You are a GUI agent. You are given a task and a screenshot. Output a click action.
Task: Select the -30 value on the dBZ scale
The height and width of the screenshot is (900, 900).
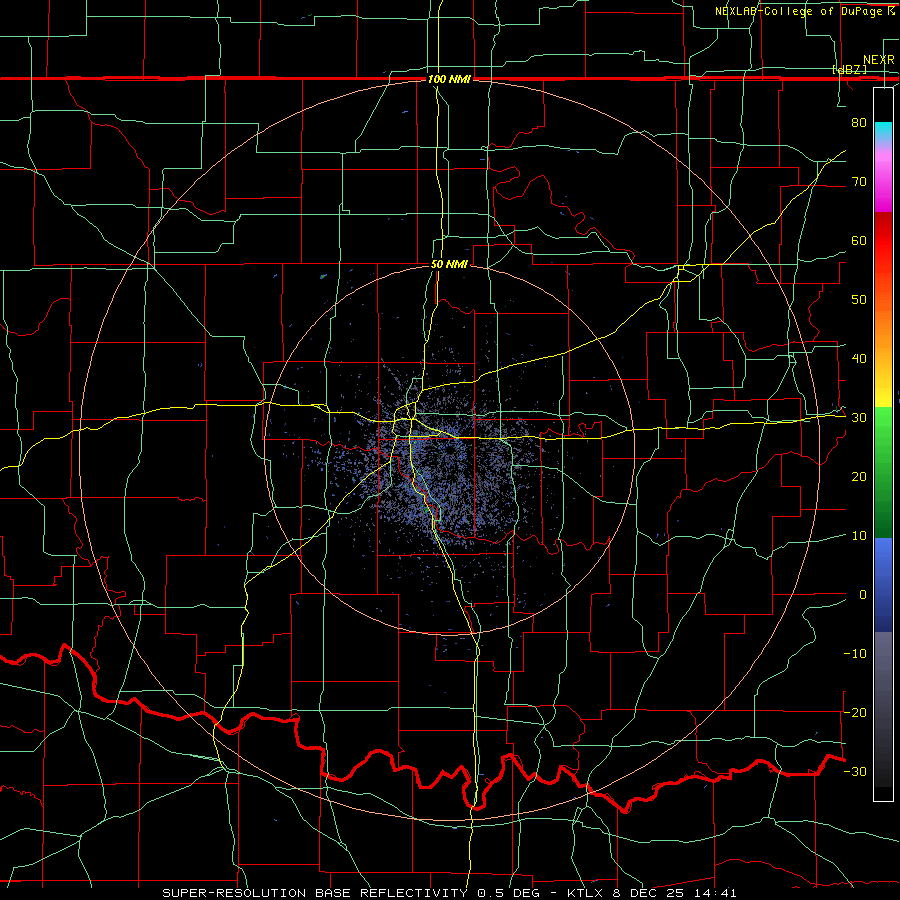855,772
